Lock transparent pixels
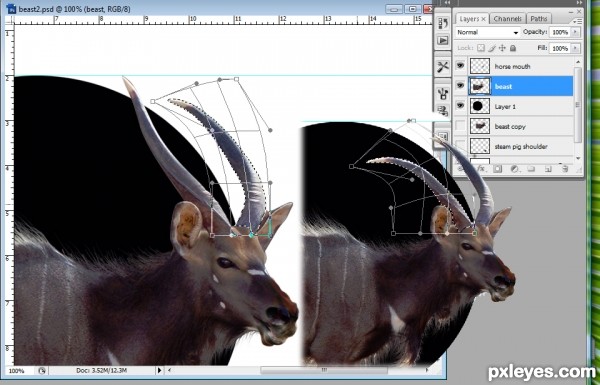This screenshot has height=385, width=600. [x=481, y=48]
